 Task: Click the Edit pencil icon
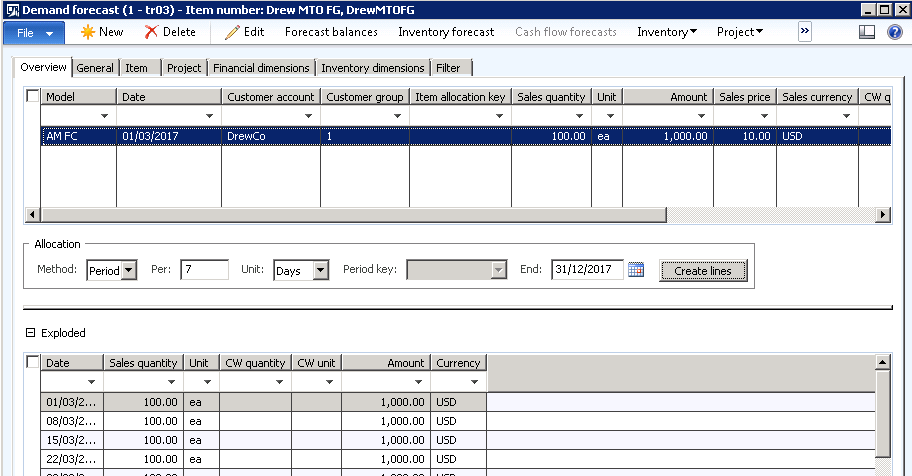coord(232,32)
